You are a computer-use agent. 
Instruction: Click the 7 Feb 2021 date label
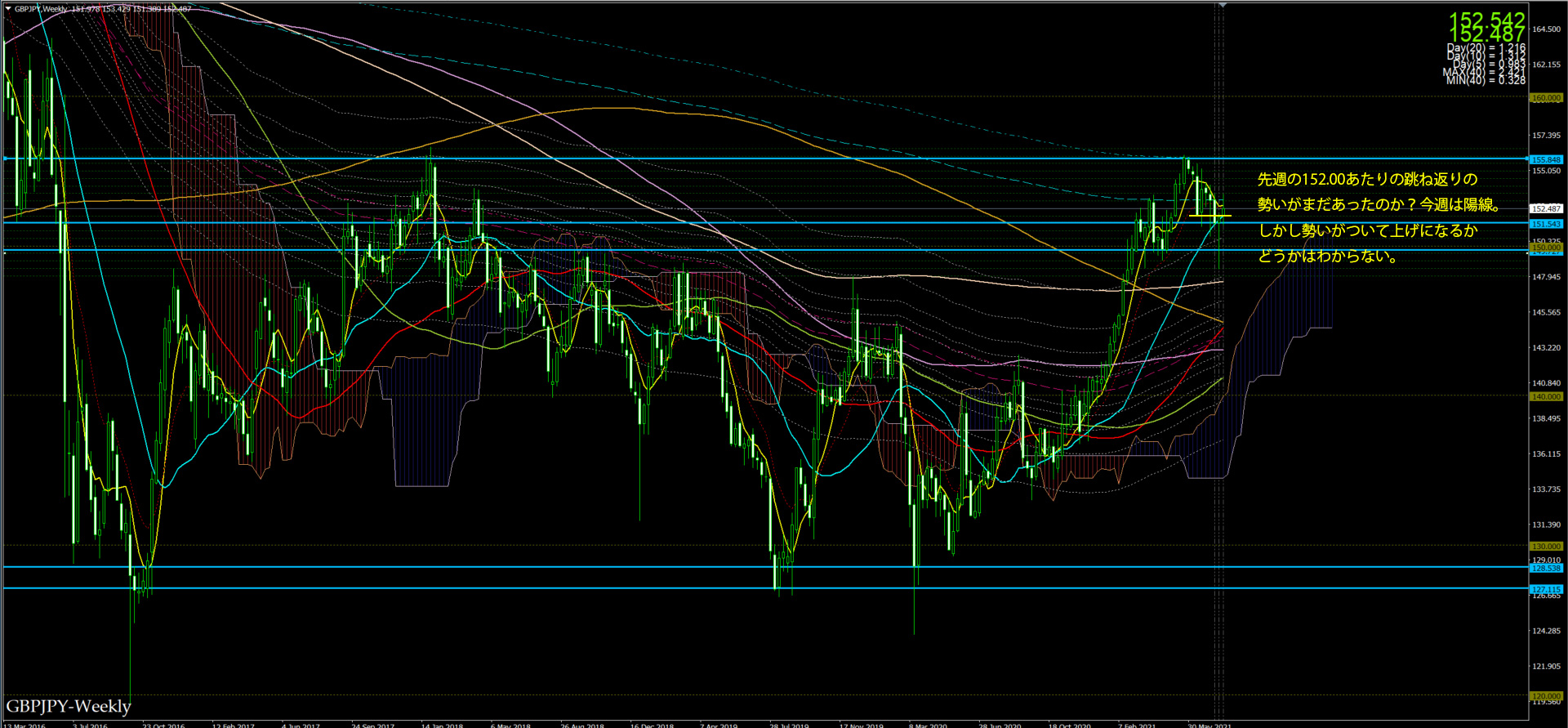[x=1138, y=725]
